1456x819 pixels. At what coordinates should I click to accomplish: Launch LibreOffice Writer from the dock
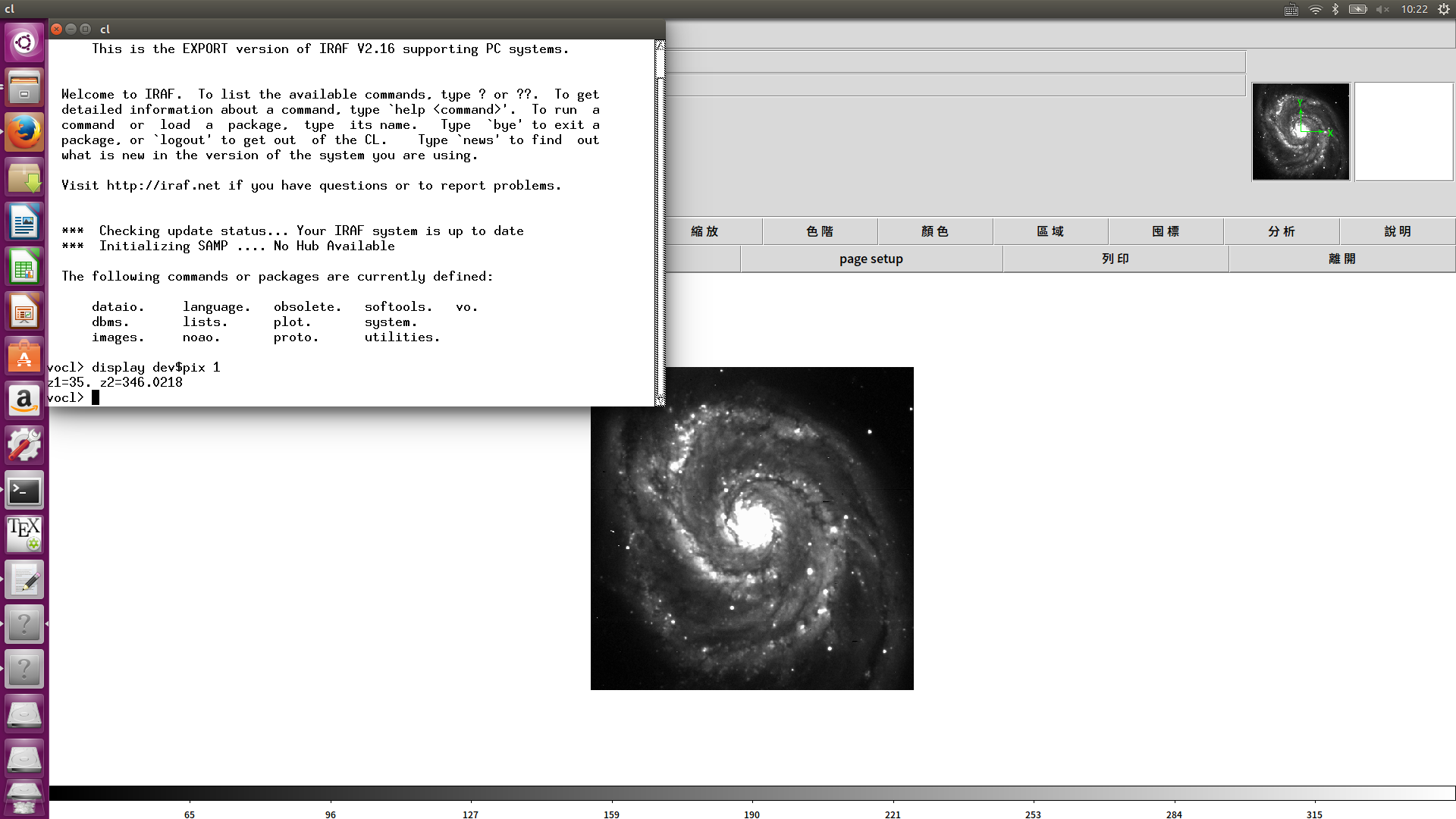24,223
